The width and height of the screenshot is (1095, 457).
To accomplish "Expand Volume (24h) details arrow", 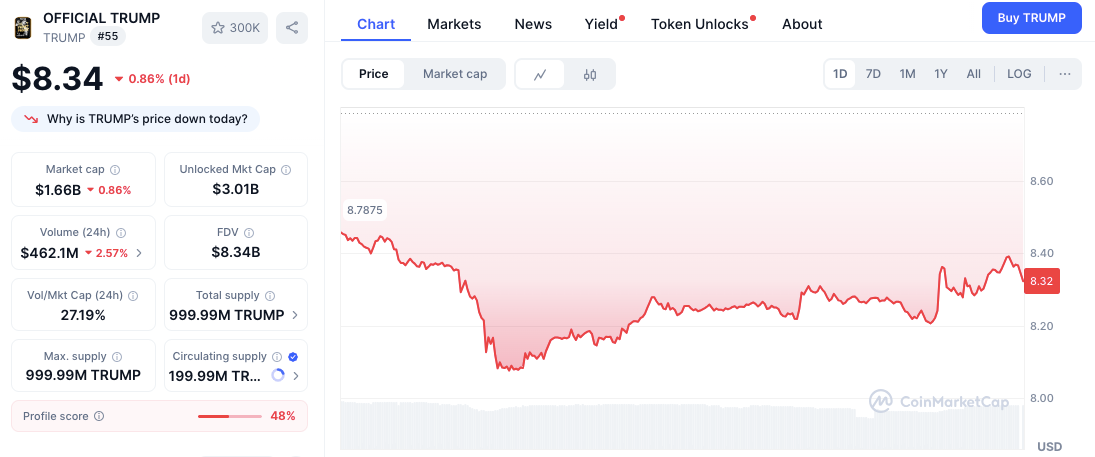I will (139, 253).
